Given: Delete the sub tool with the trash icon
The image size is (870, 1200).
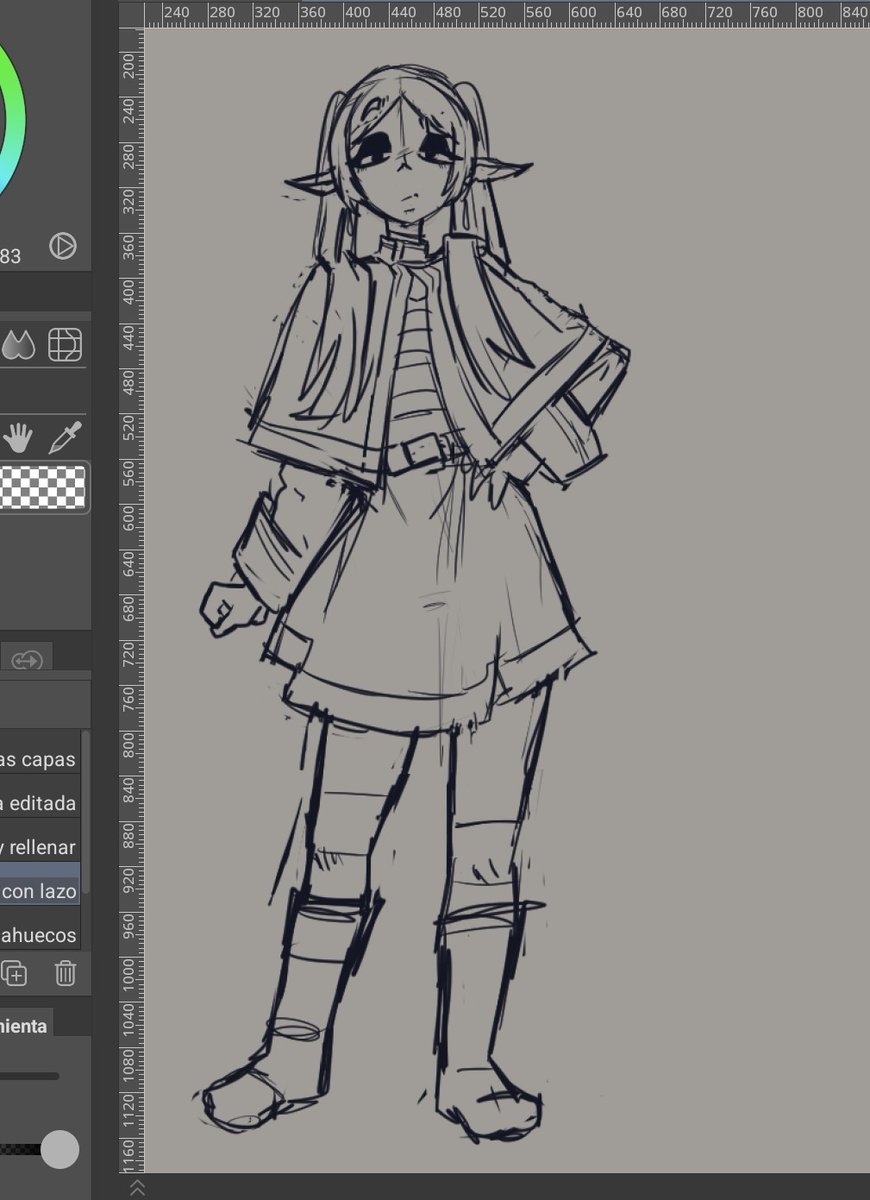Looking at the screenshot, I should coord(64,973).
